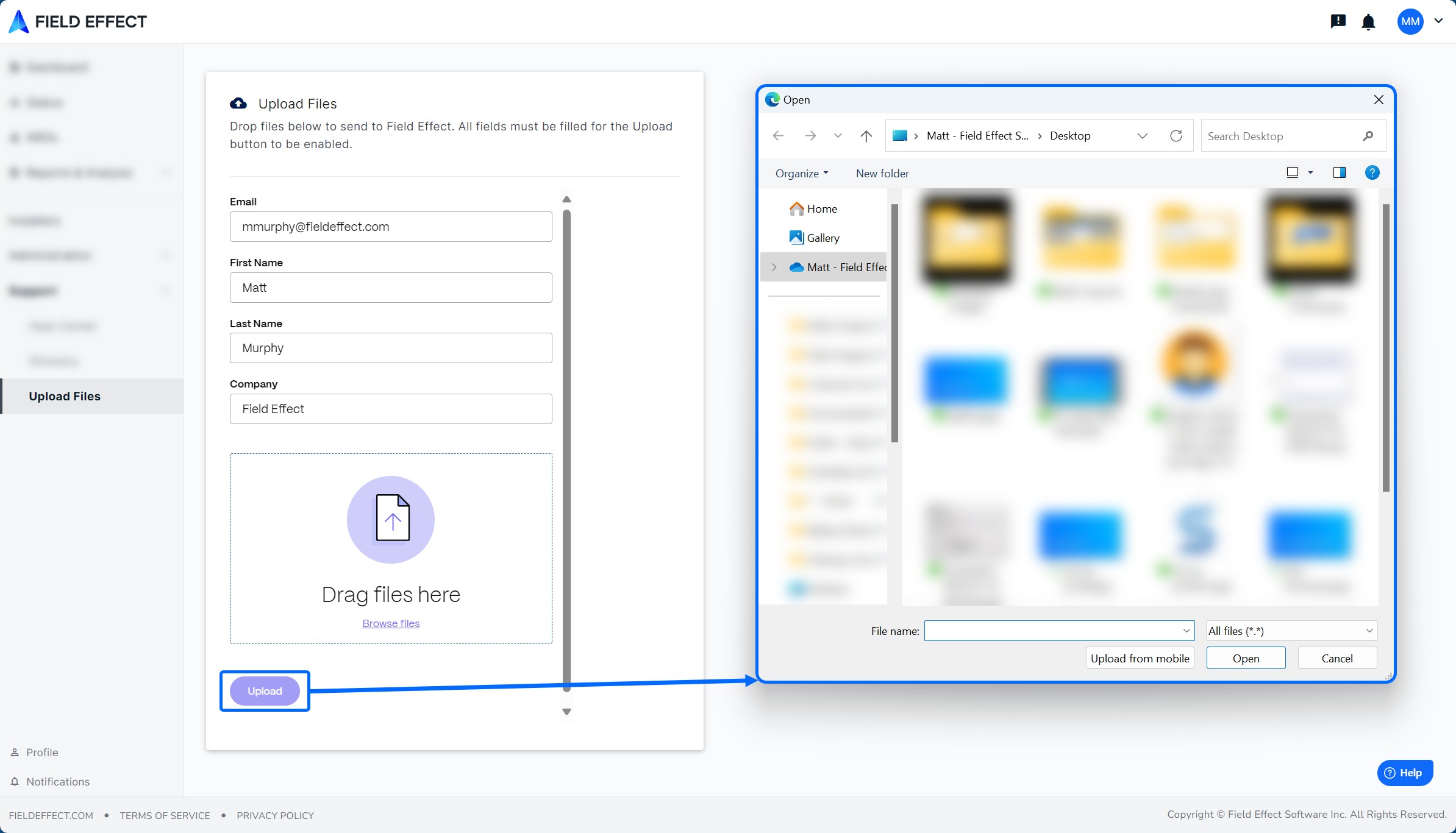
Task: Click the Cancel button in dialog
Action: 1336,659
